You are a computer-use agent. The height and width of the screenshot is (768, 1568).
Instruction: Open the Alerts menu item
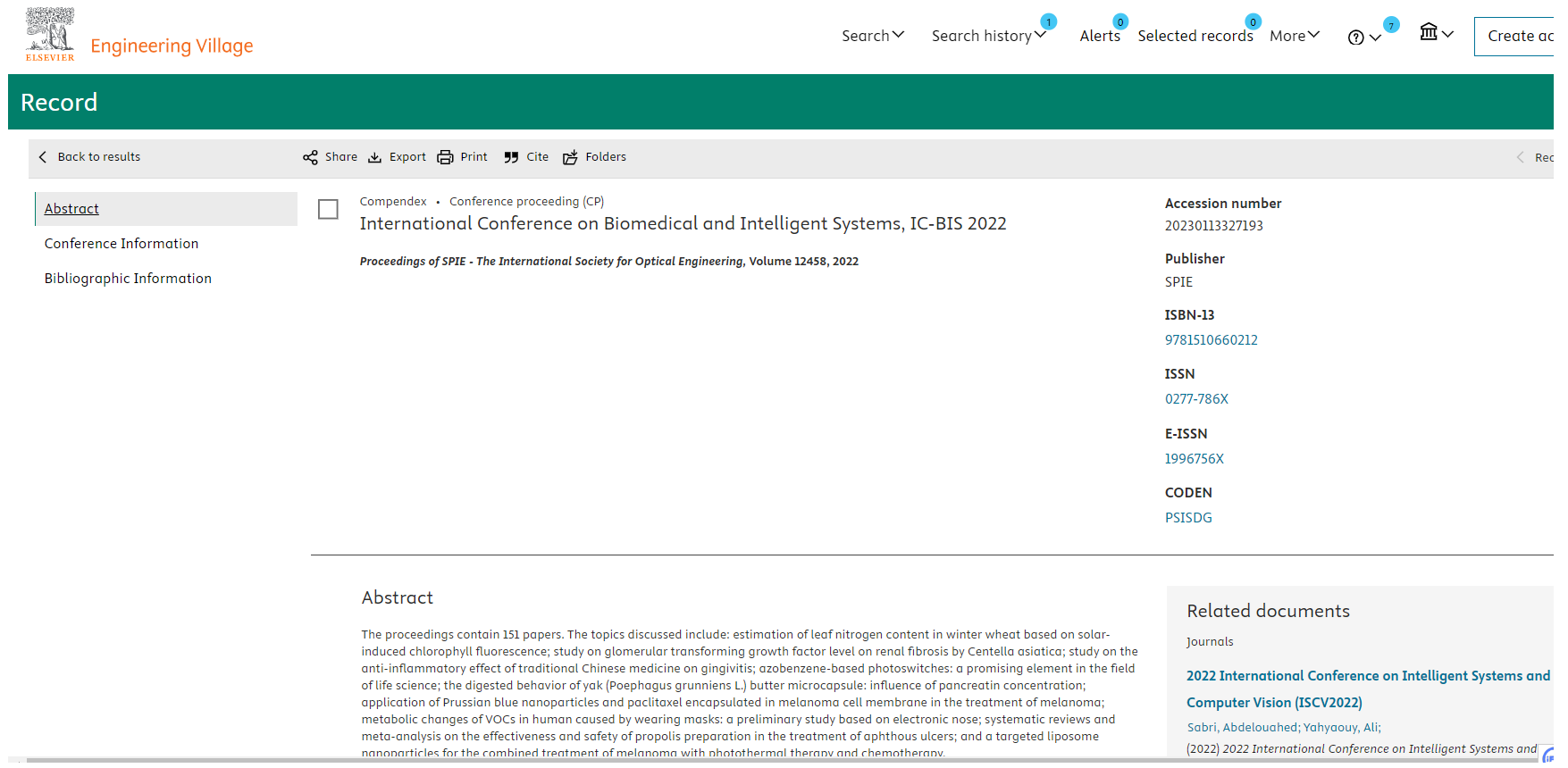(1099, 36)
